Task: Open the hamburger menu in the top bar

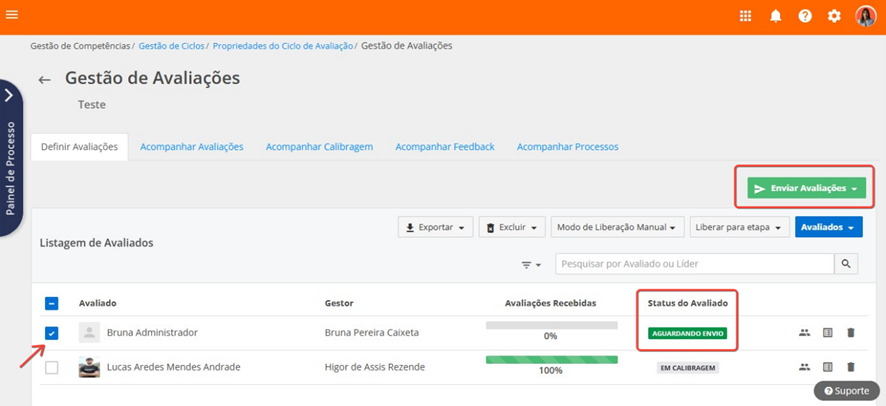Action: click(x=13, y=15)
